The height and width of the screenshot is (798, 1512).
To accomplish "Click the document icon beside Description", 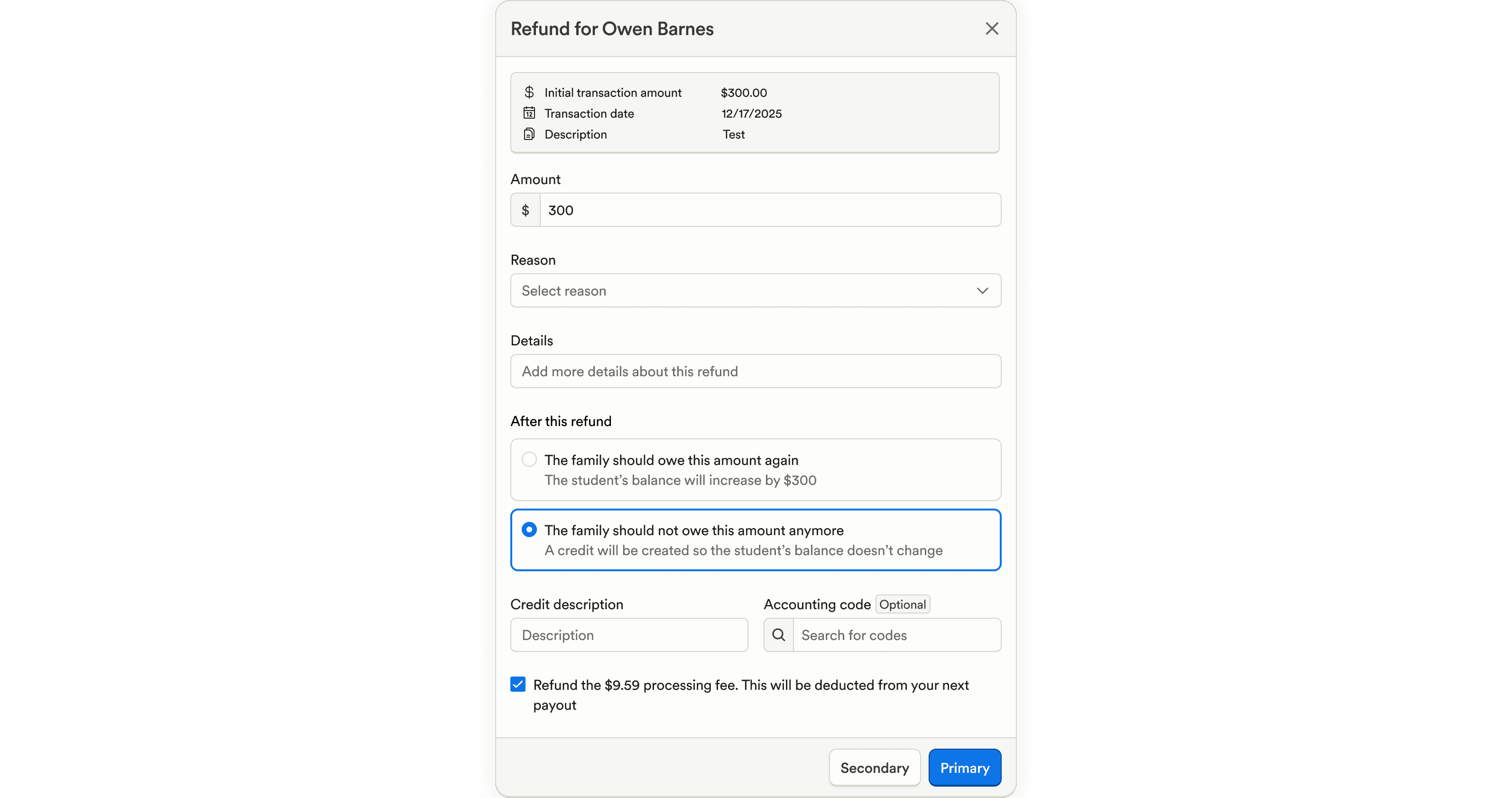I will pyautogui.click(x=529, y=134).
